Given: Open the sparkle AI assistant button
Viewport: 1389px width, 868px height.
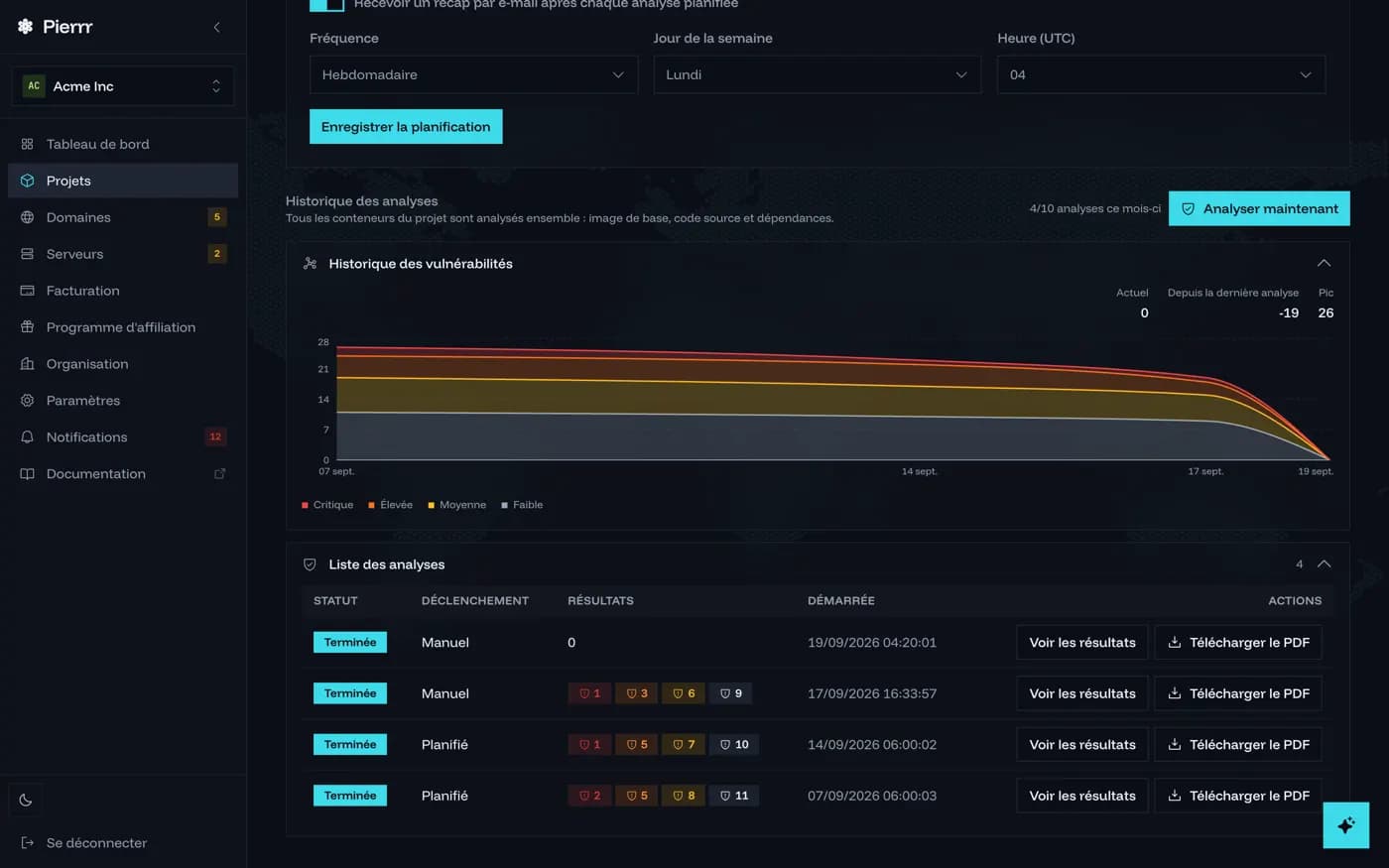Looking at the screenshot, I should (1345, 825).
